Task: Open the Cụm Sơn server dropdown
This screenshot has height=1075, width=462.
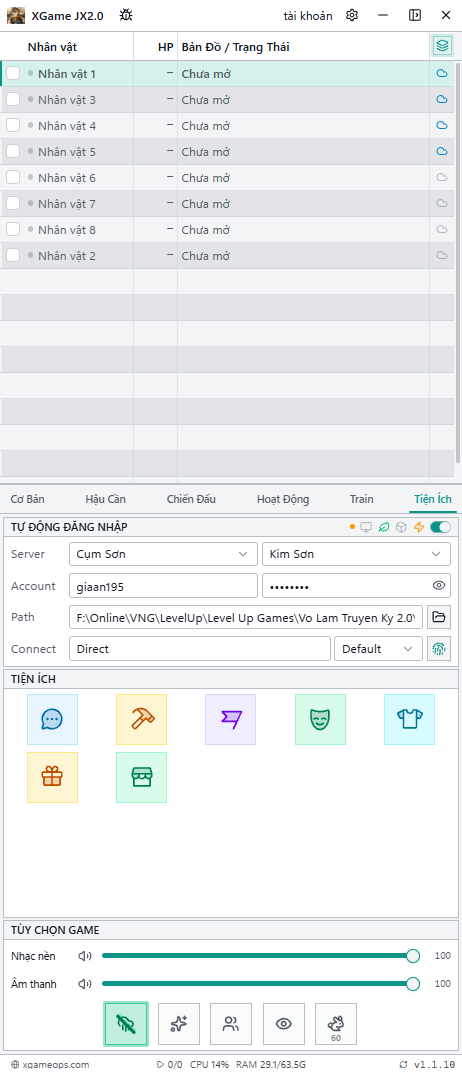Action: [162, 554]
